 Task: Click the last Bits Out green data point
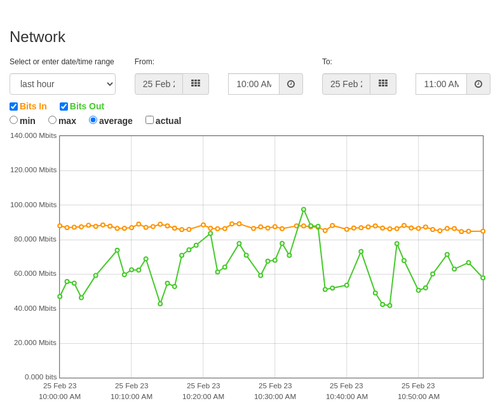[483, 278]
